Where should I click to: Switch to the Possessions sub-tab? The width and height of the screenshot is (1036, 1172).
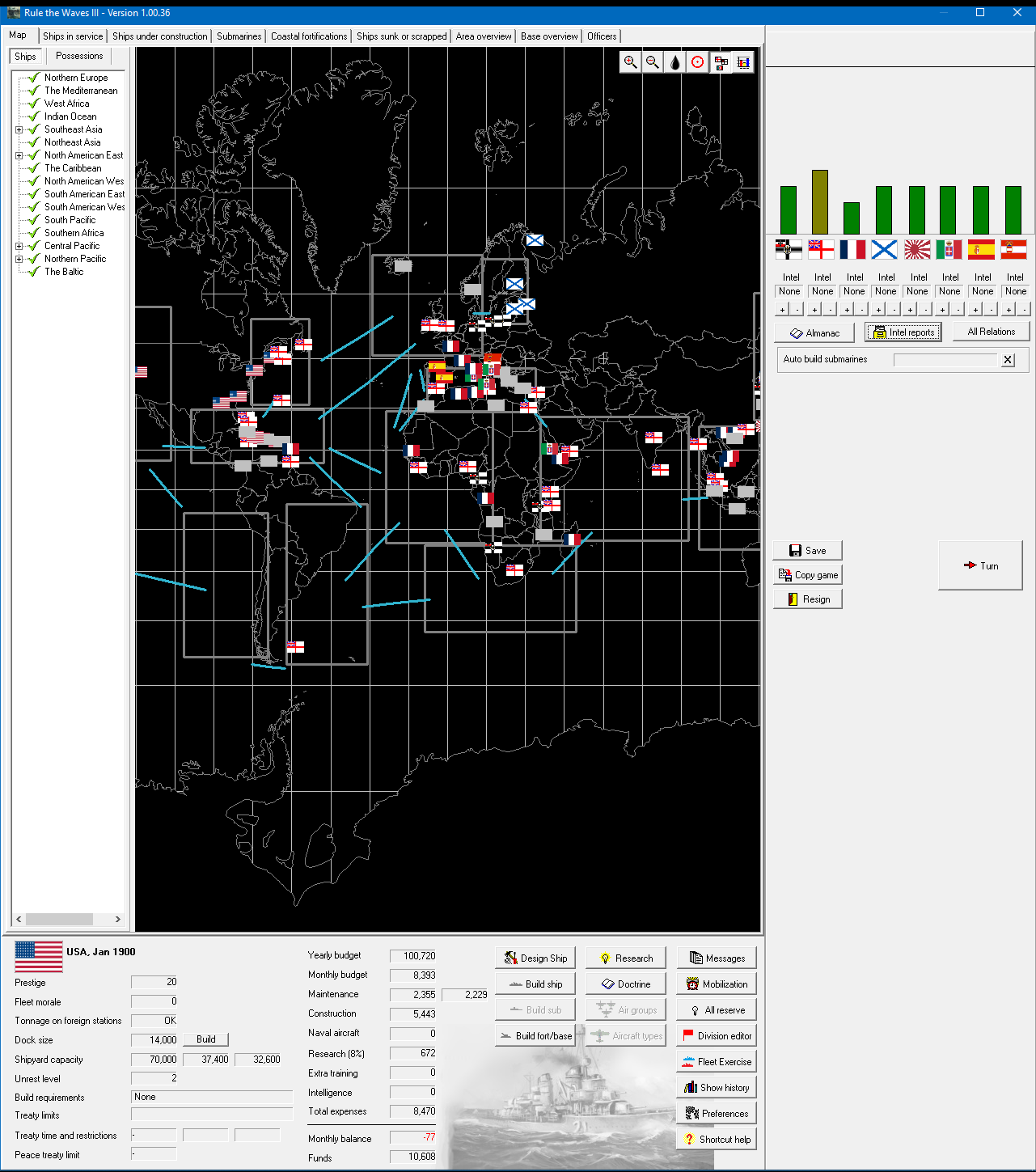[x=79, y=56]
